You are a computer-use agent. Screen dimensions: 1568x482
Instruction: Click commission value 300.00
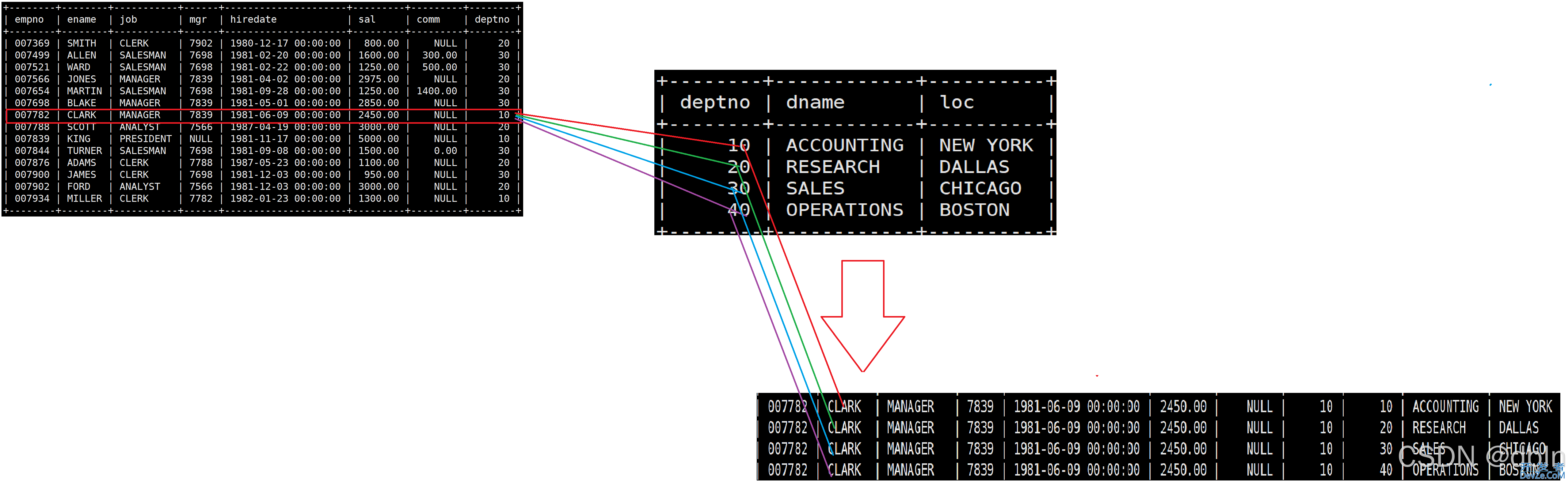(440, 55)
